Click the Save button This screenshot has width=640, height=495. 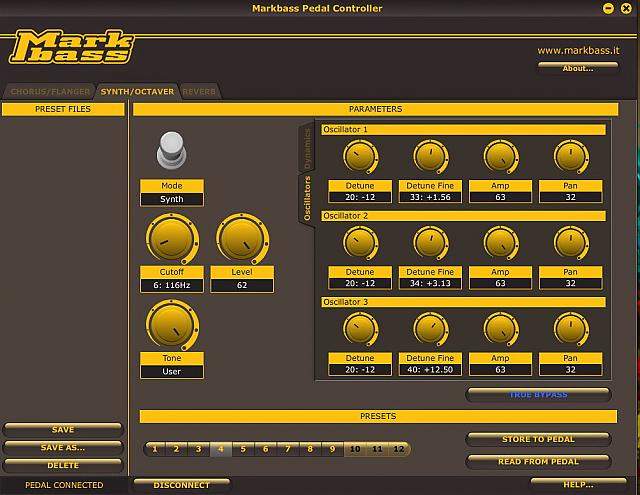pyautogui.click(x=63, y=430)
